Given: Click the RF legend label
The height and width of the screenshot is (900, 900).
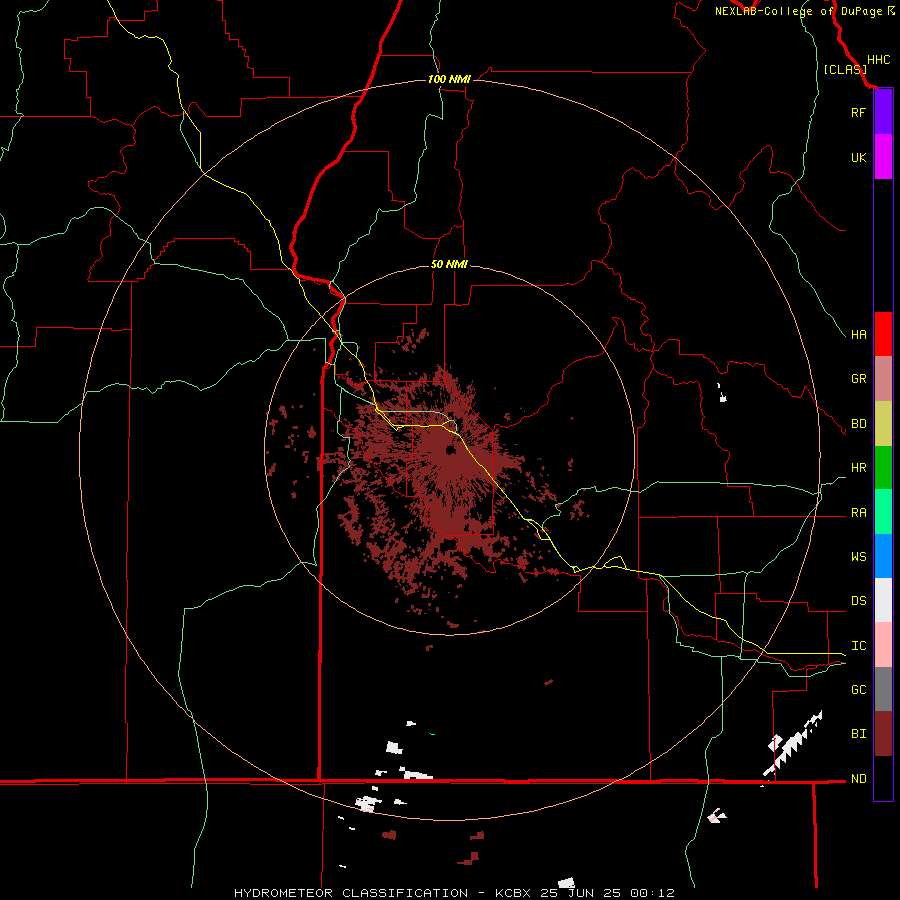Looking at the screenshot, I should point(858,112).
